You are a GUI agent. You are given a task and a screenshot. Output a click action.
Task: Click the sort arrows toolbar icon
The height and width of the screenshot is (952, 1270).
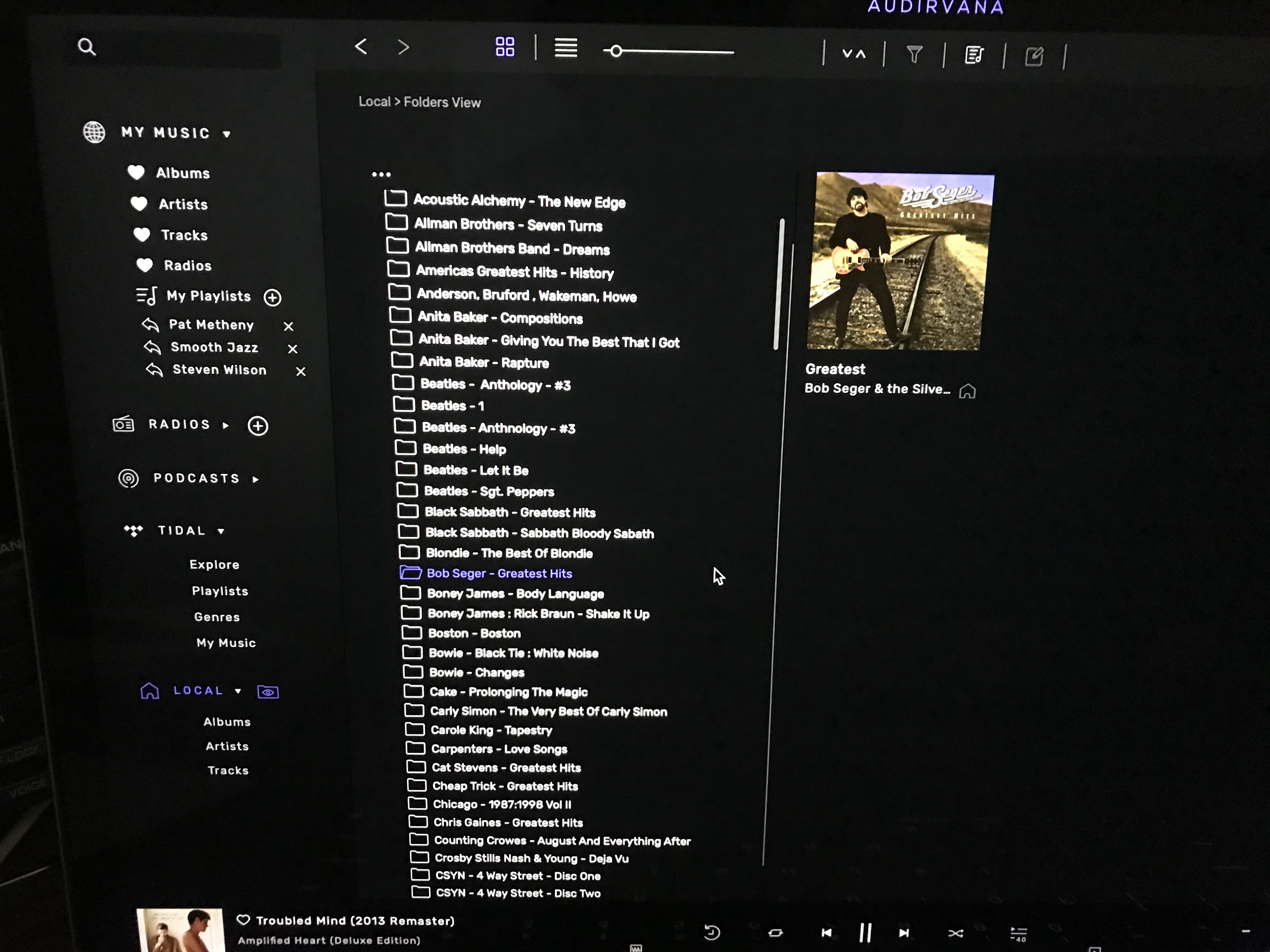pos(853,54)
